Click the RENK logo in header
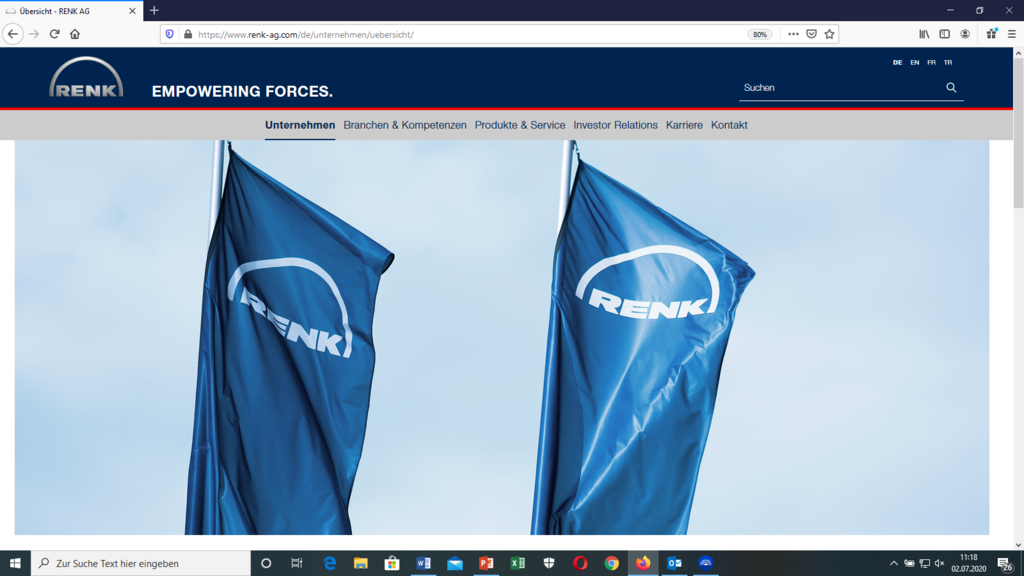The height and width of the screenshot is (576, 1024). coord(86,78)
